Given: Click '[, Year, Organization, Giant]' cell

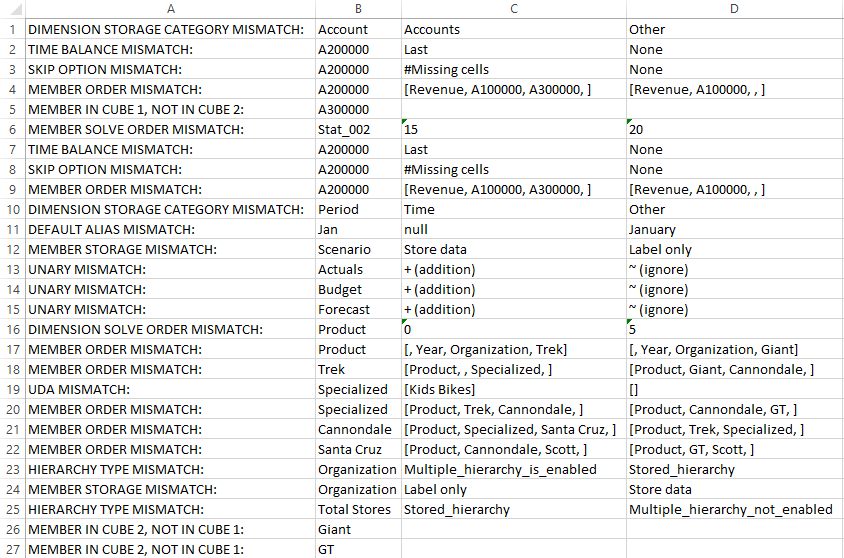Looking at the screenshot, I should (735, 350).
